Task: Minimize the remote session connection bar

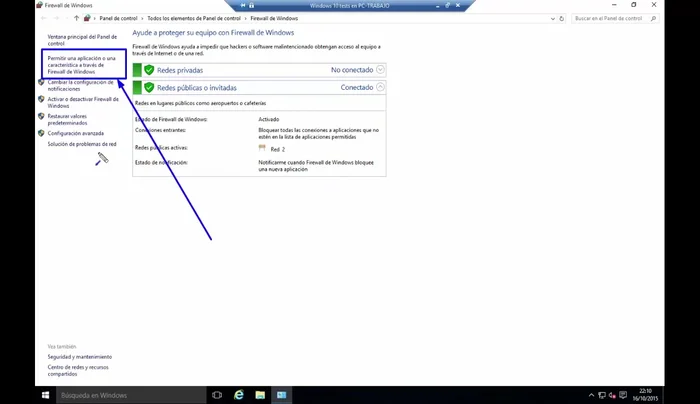Action: coord(438,6)
